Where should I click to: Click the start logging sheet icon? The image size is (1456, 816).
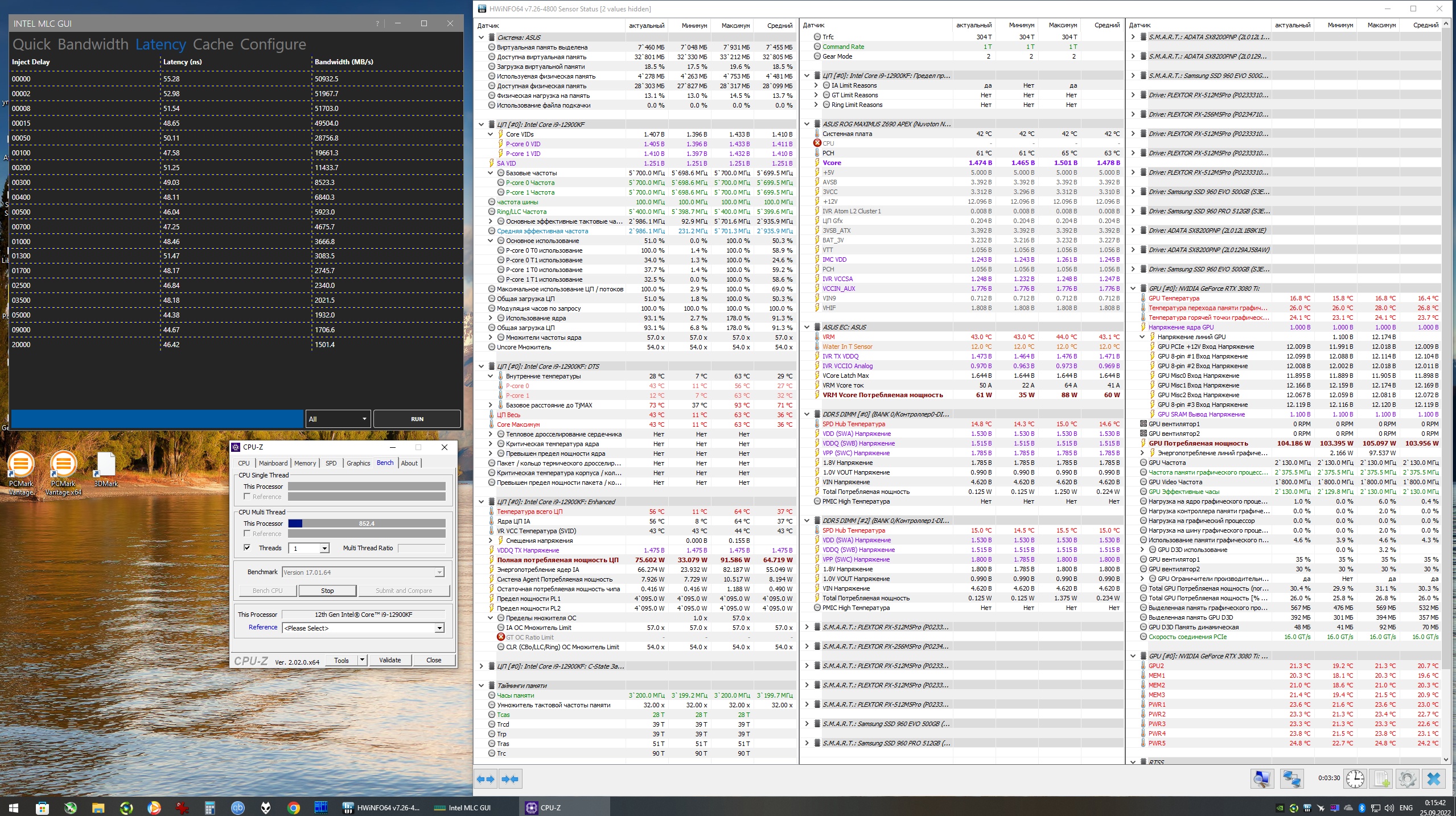pyautogui.click(x=1381, y=778)
